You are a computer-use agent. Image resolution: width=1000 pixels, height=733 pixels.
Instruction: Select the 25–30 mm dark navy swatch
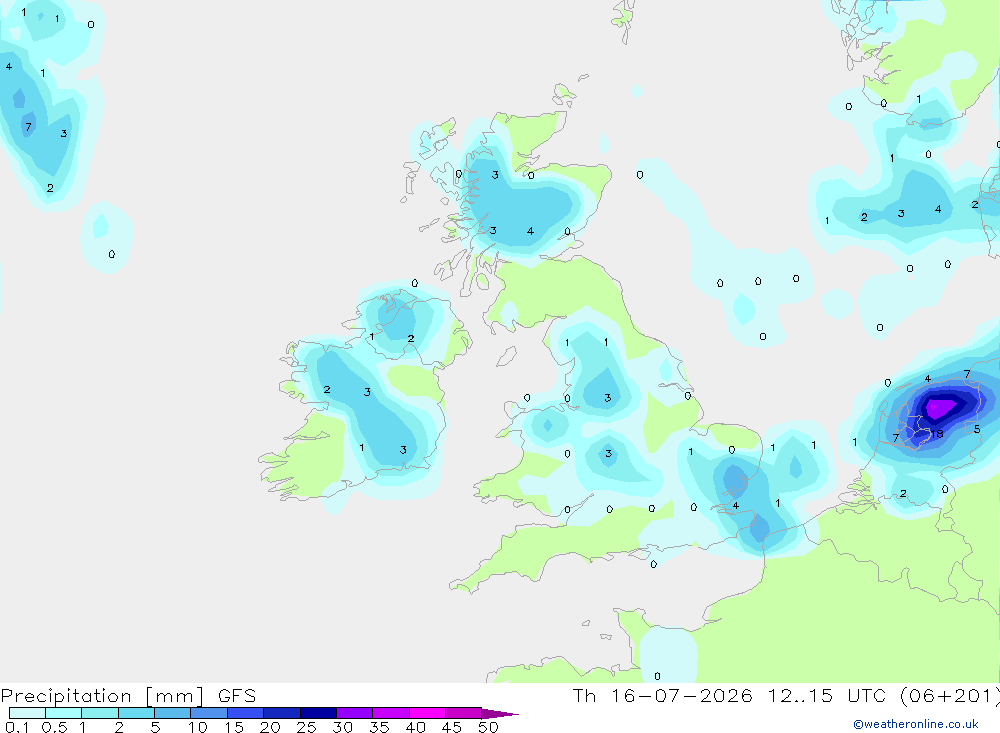click(318, 713)
